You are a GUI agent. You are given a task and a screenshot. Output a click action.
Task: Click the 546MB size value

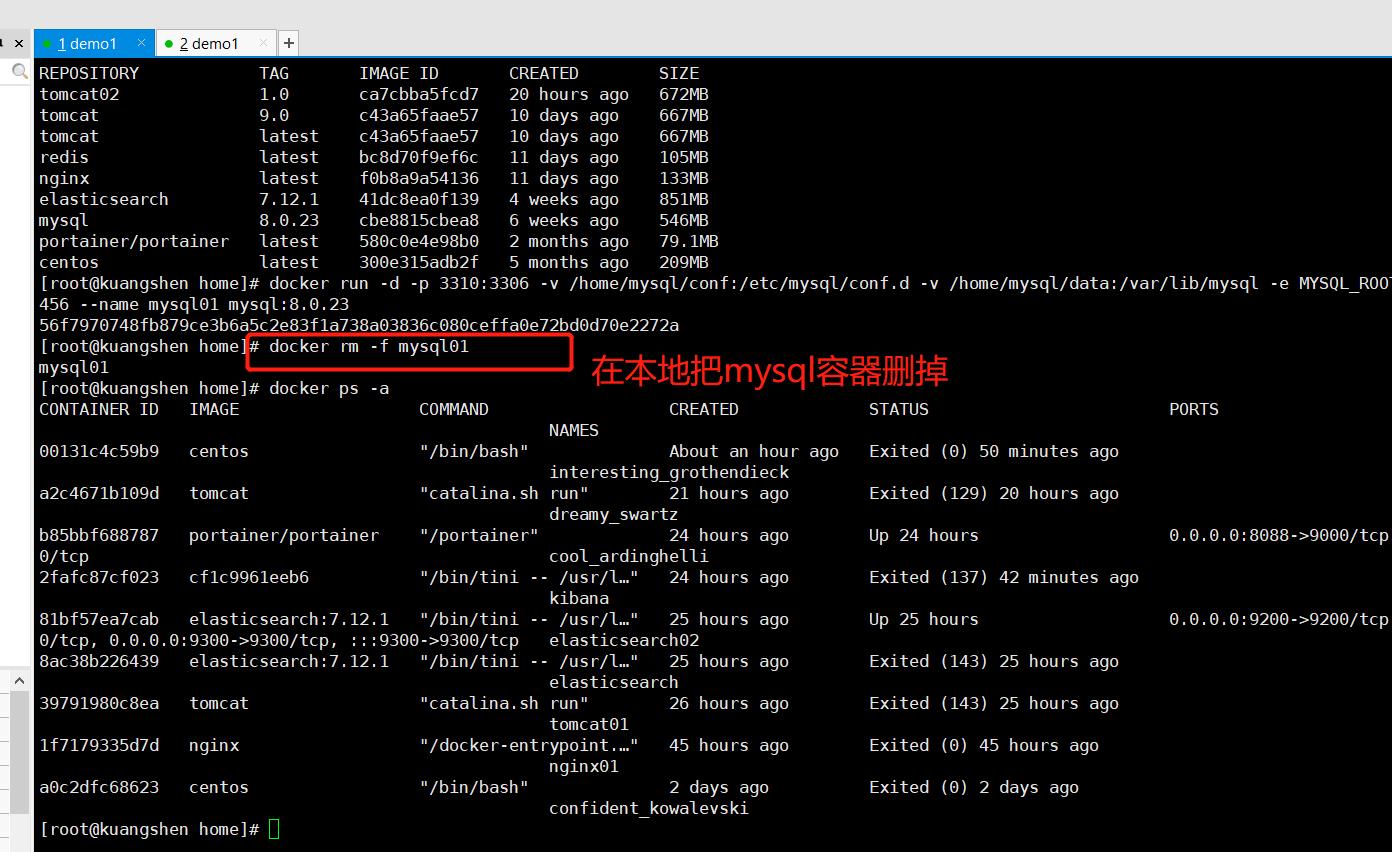click(684, 220)
